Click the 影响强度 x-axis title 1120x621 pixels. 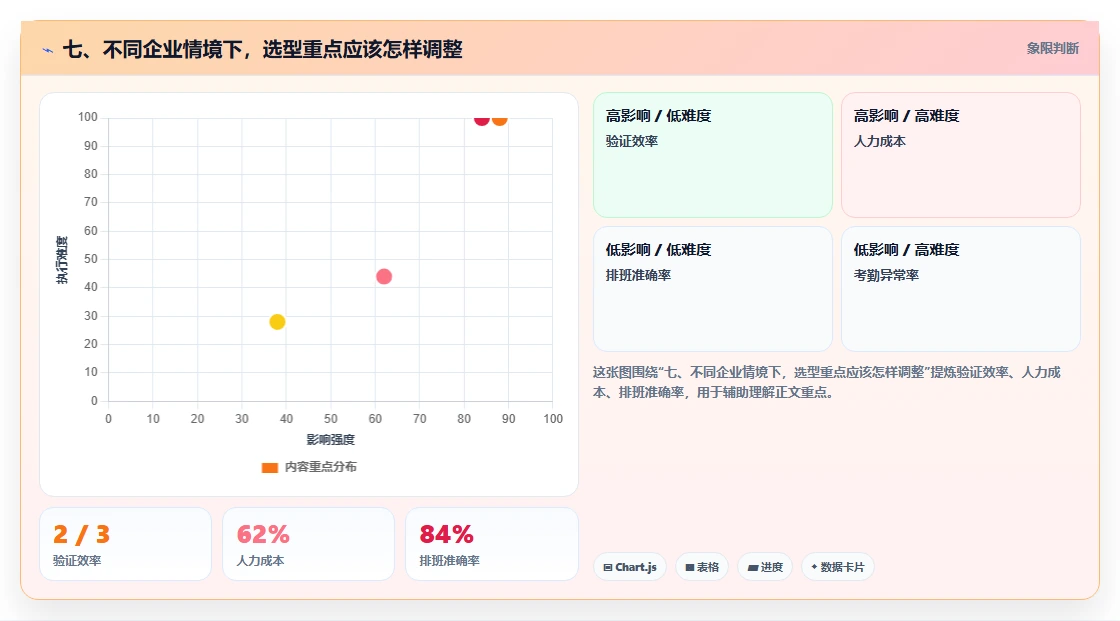(x=331, y=439)
